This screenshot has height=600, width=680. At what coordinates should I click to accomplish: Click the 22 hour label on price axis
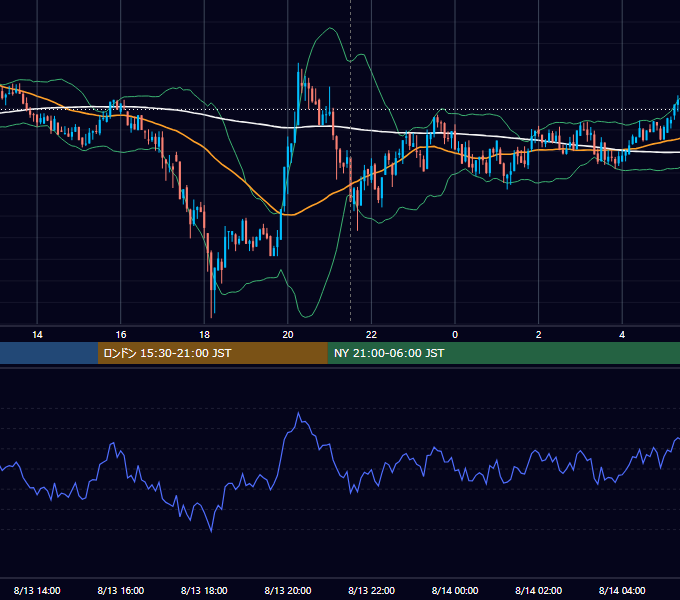tap(371, 335)
